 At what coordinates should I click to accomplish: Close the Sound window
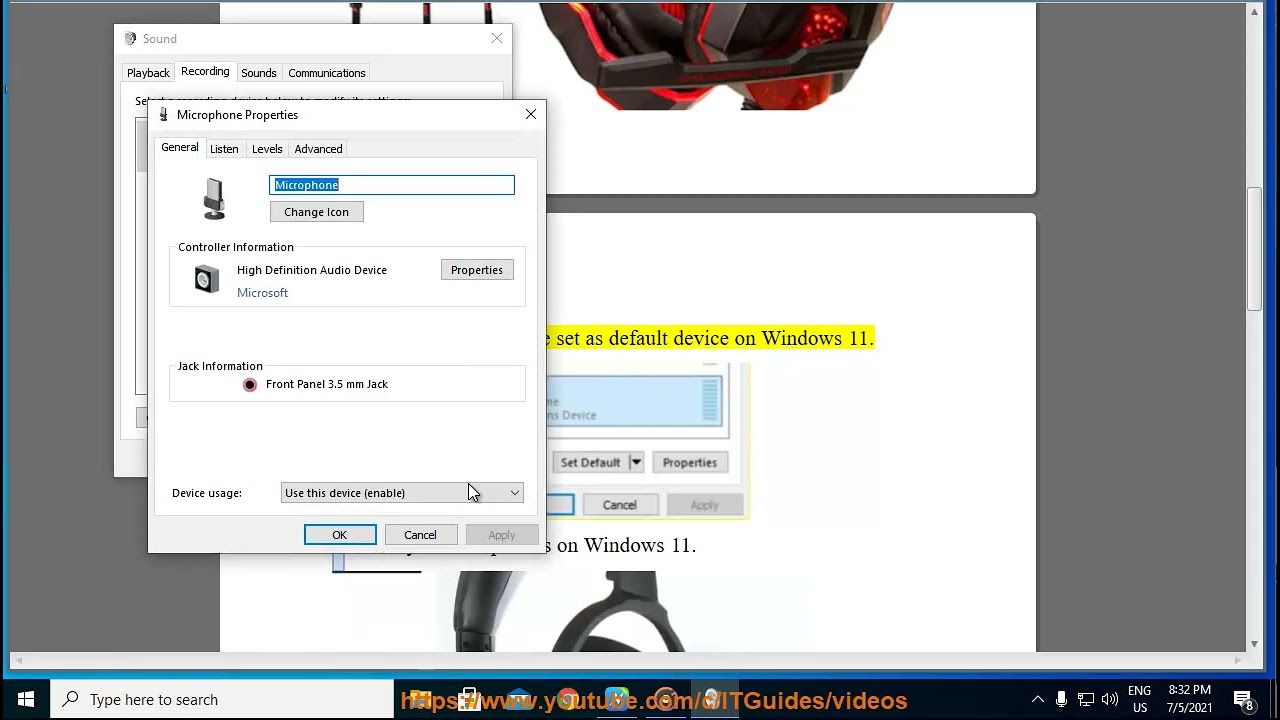coord(497,38)
